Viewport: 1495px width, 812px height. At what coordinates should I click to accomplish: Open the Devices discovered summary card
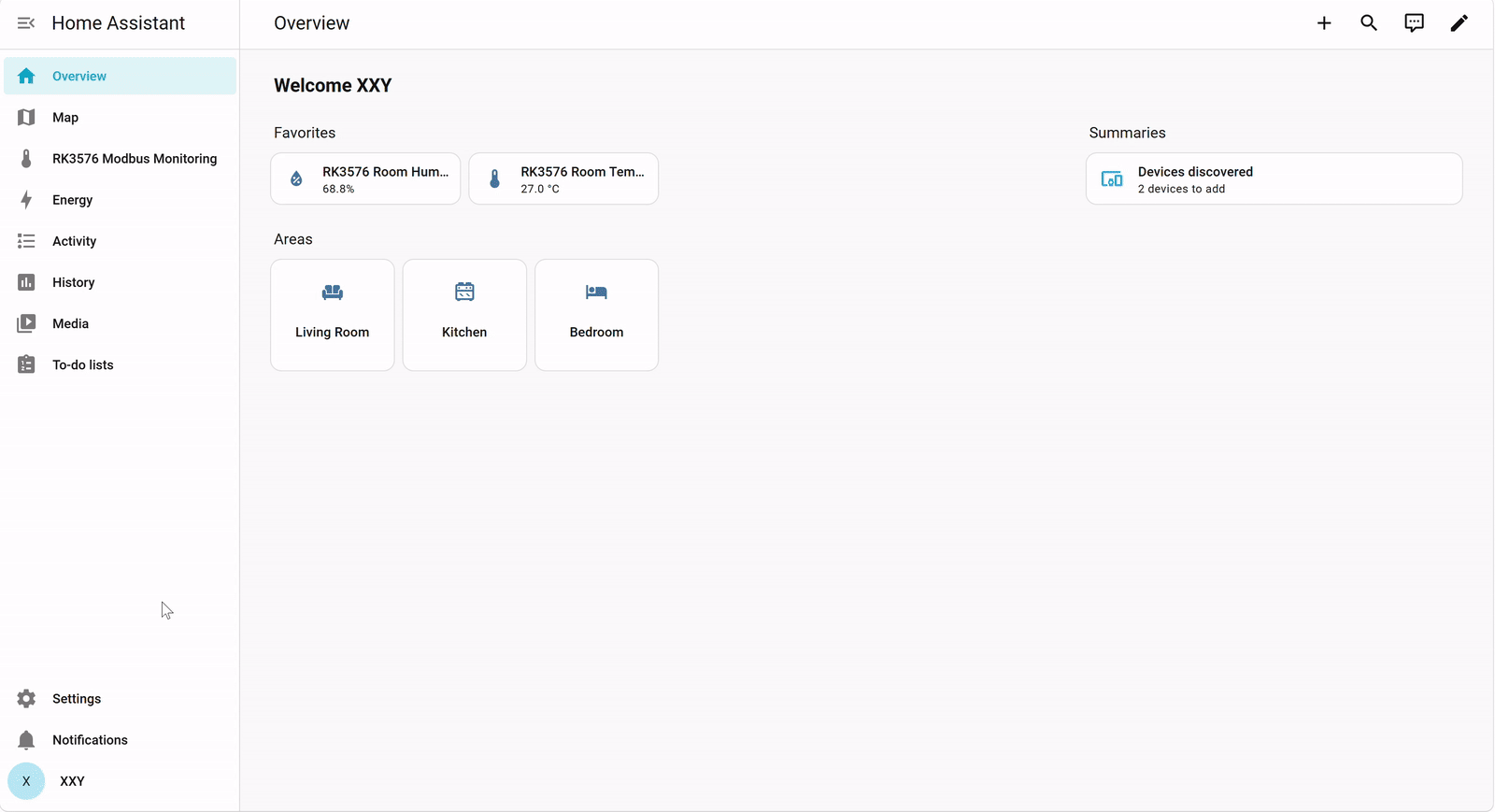tap(1274, 178)
